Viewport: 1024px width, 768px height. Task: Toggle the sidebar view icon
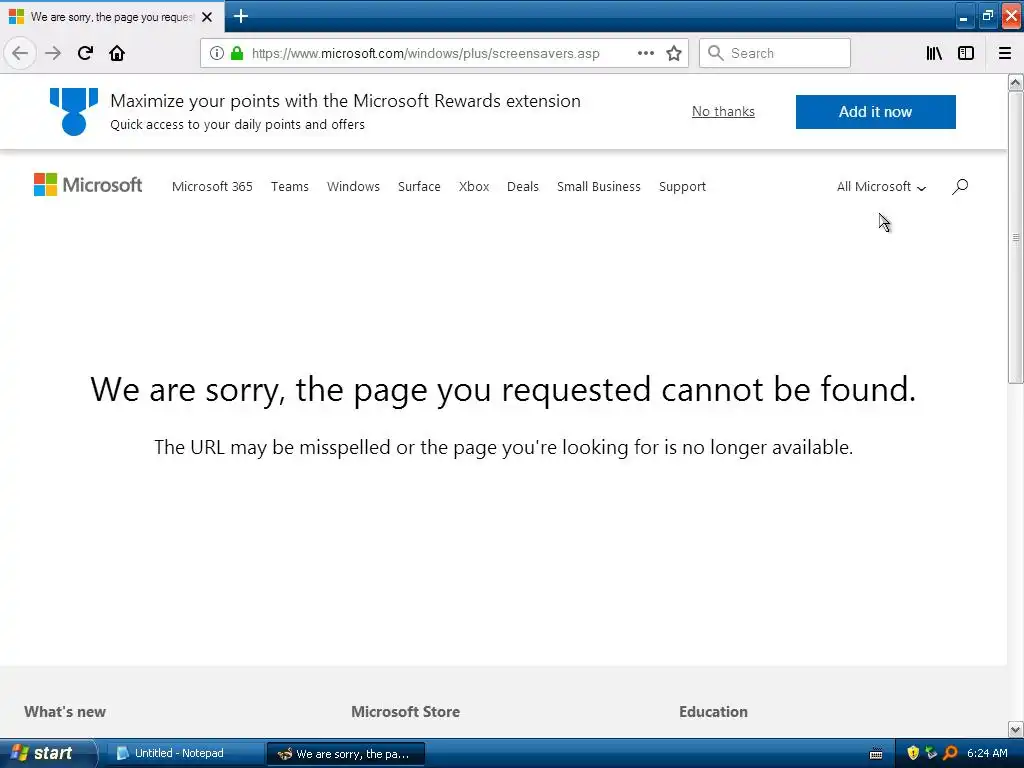coord(966,53)
